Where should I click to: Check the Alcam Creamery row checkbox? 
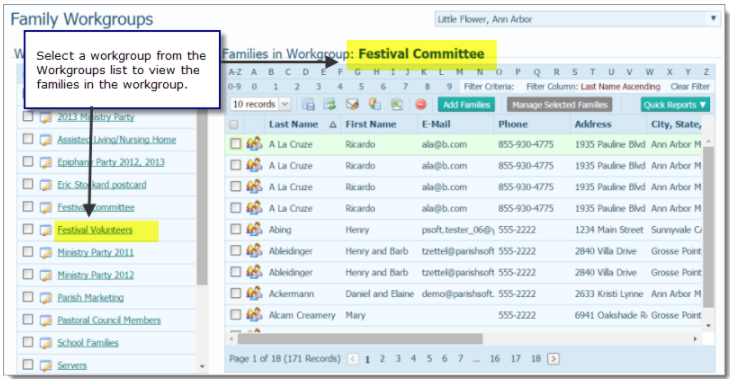(x=236, y=315)
